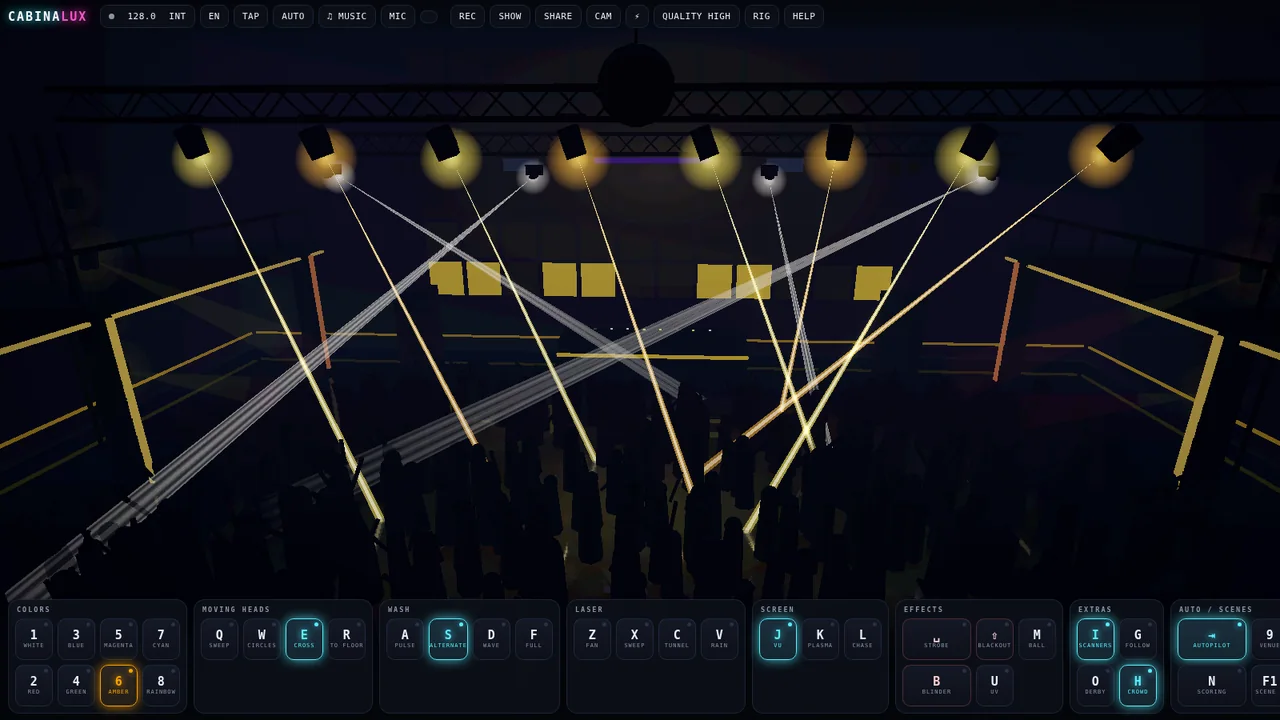1280x720 pixels.
Task: Activate Rainbow color key 8
Action: [x=161, y=685]
